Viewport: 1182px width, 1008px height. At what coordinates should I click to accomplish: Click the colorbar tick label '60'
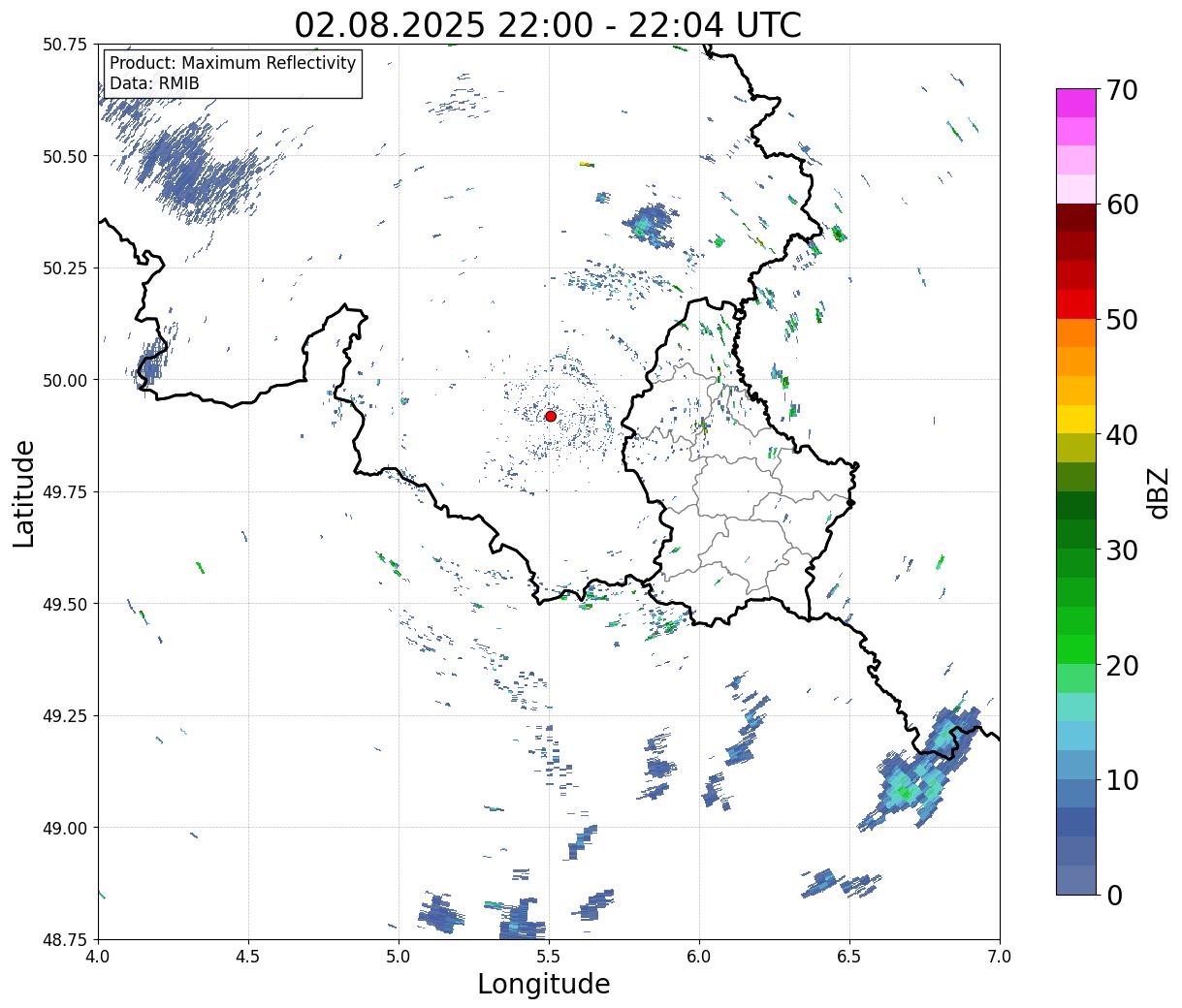pos(1122,205)
